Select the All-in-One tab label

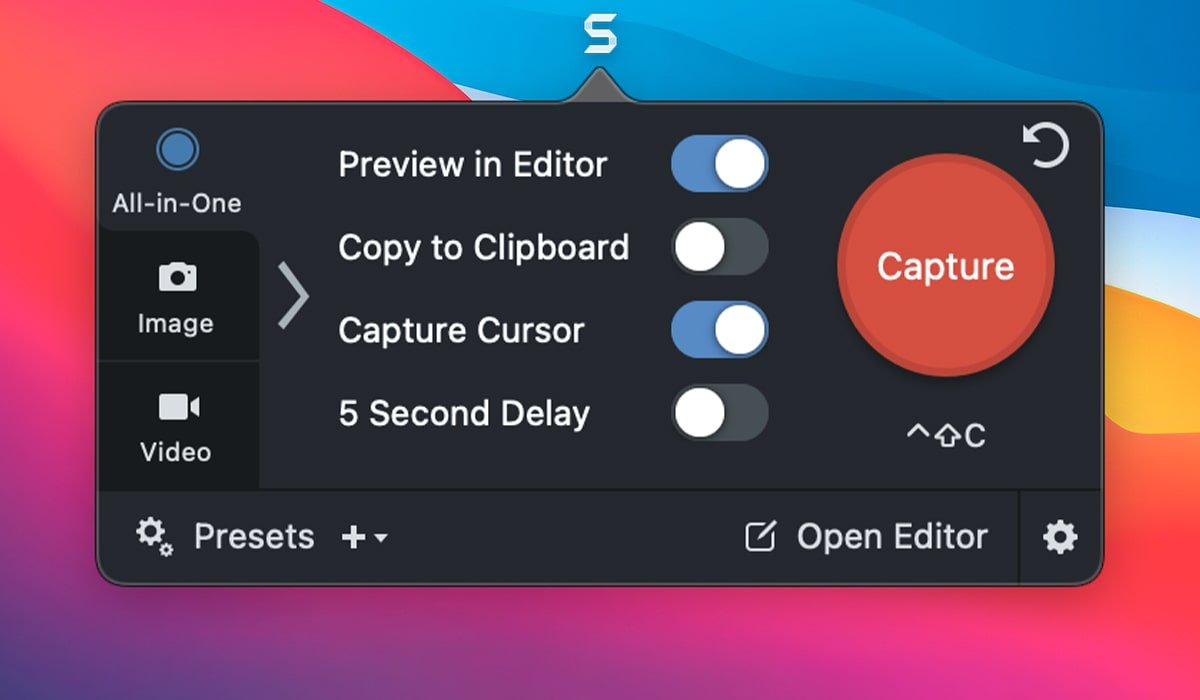[x=177, y=204]
